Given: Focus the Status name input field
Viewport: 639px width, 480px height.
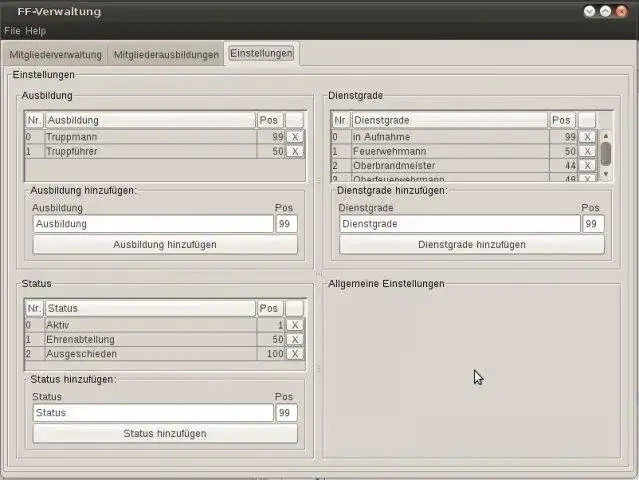Looking at the screenshot, I should point(153,413).
